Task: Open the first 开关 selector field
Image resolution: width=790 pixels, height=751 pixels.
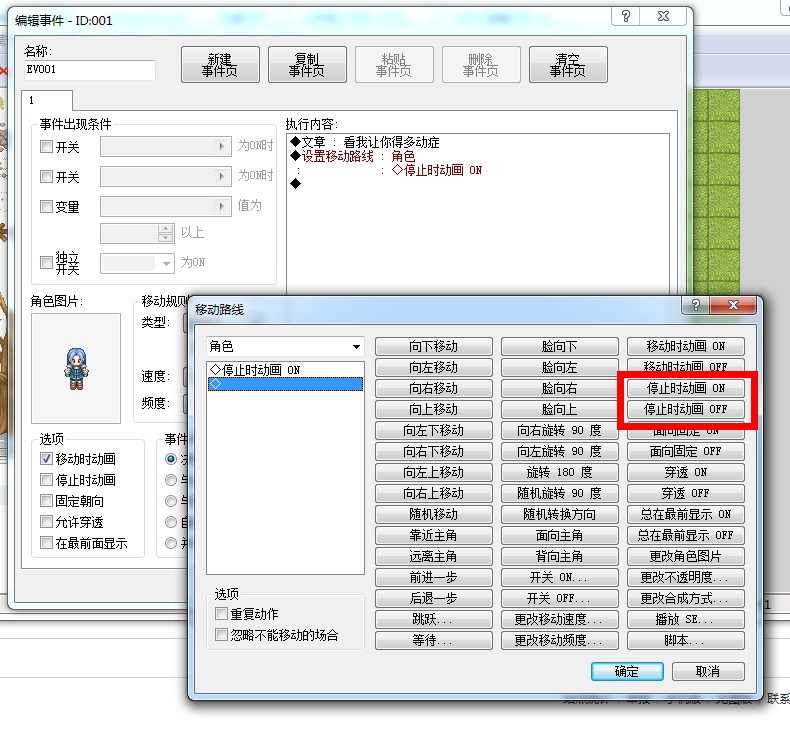Action: (x=166, y=147)
